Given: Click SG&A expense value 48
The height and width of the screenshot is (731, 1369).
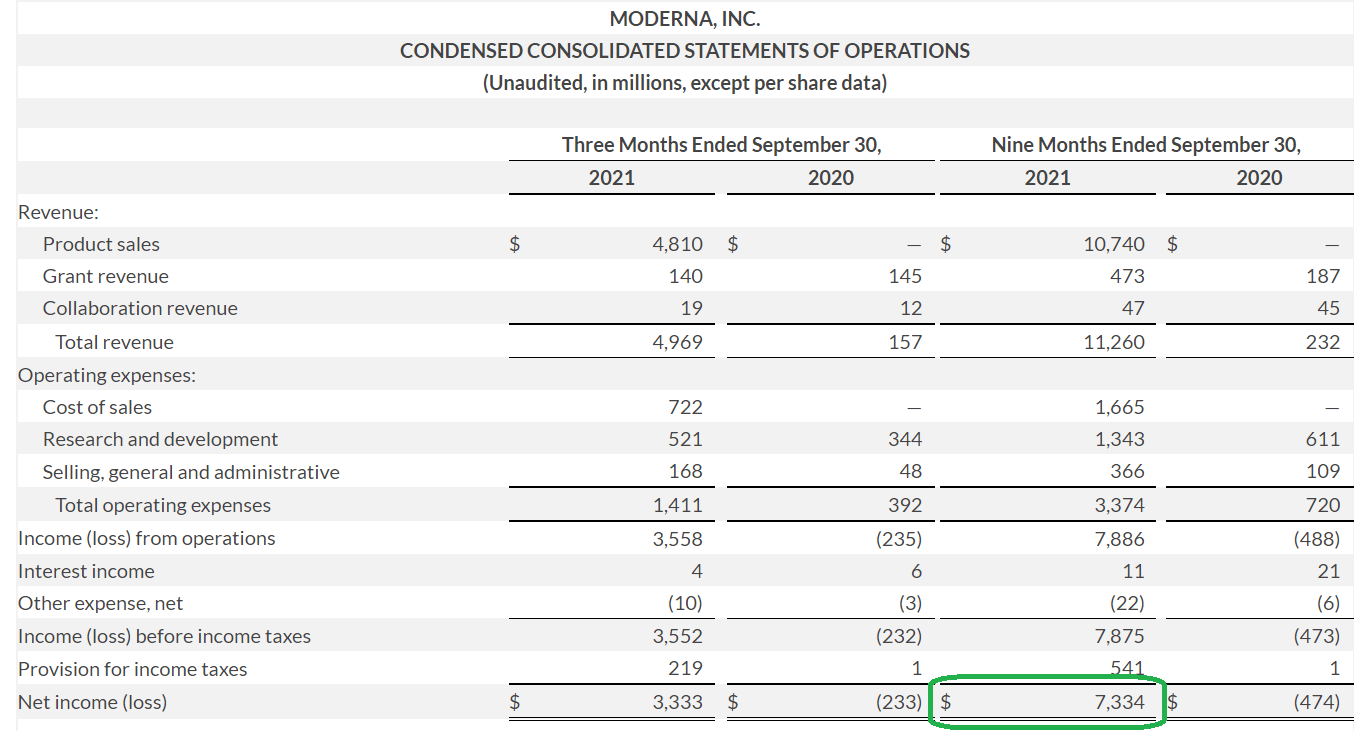Looking at the screenshot, I should click(911, 471).
